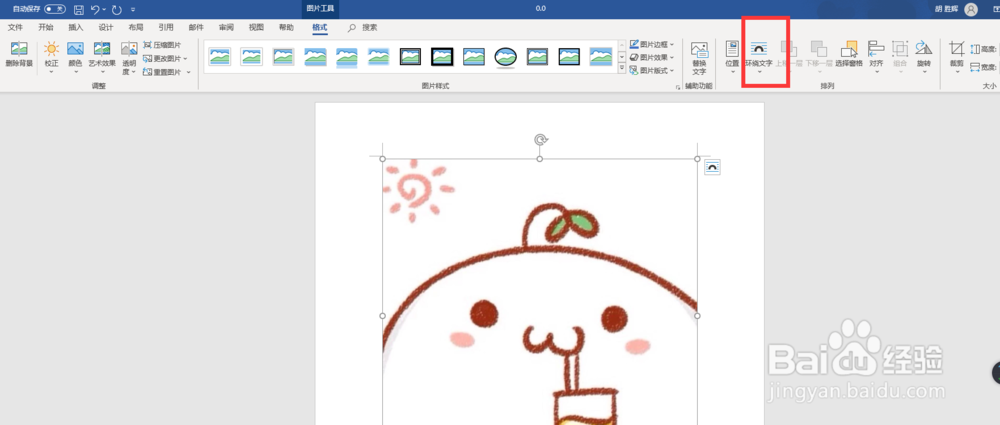
Task: Click the picture's top-right corner handle
Action: coord(697,159)
